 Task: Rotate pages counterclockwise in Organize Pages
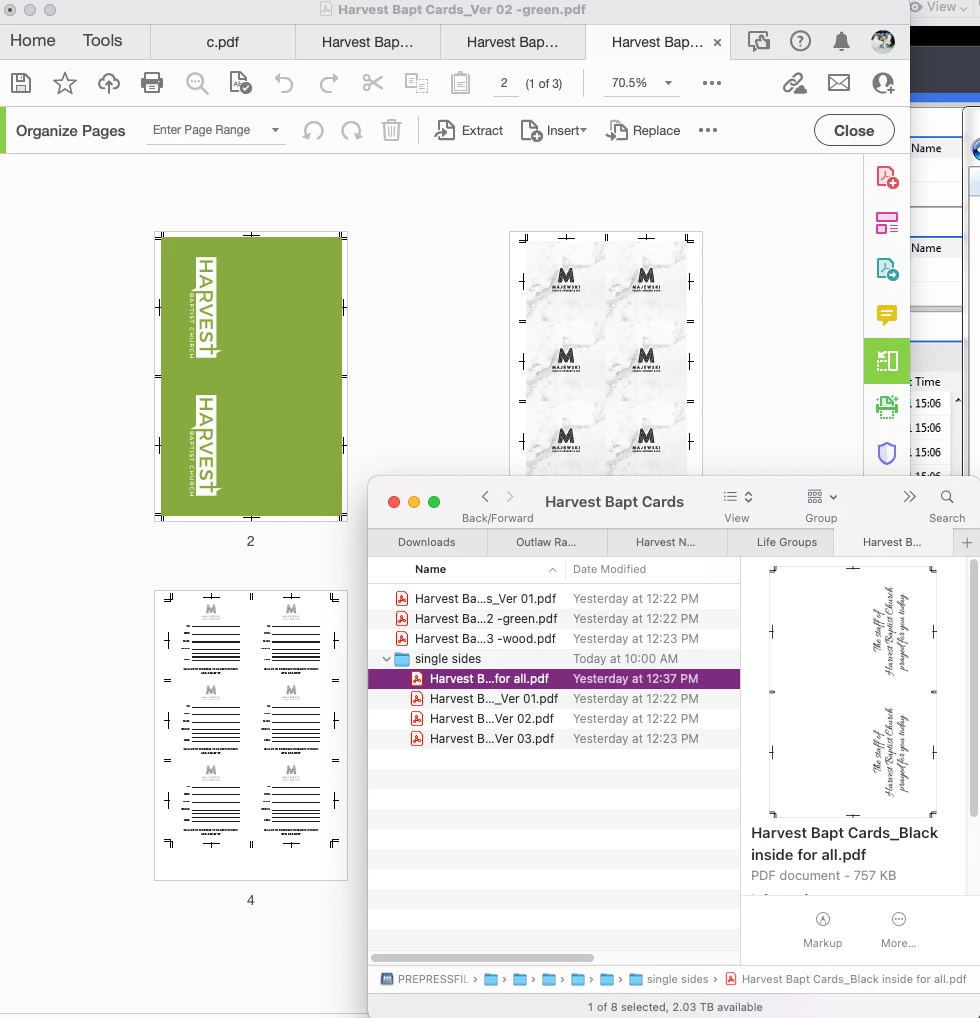point(313,130)
